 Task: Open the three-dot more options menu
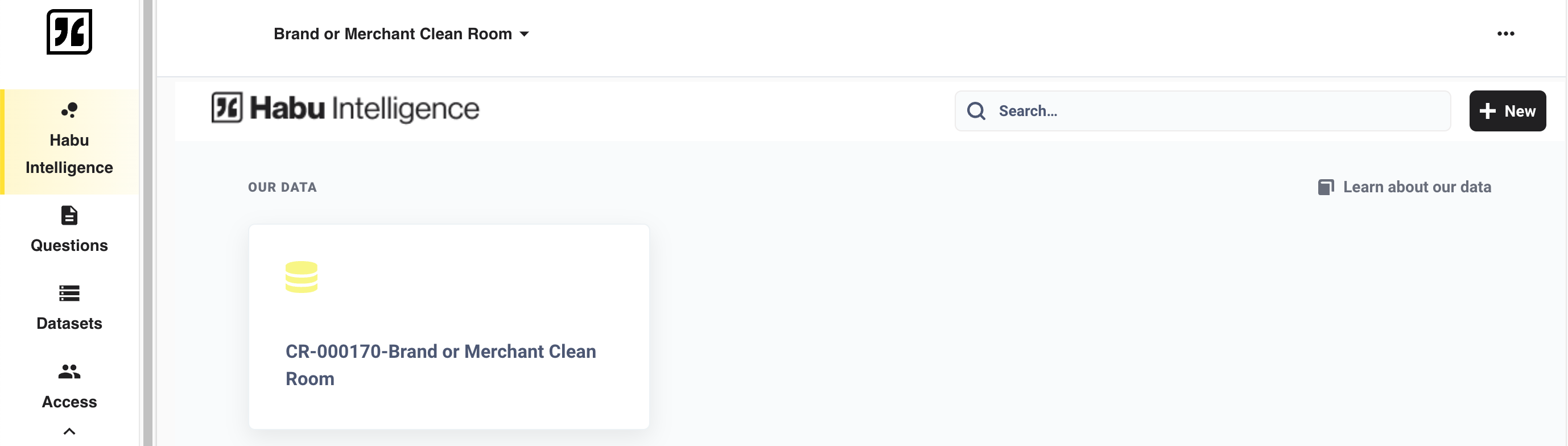(x=1505, y=34)
